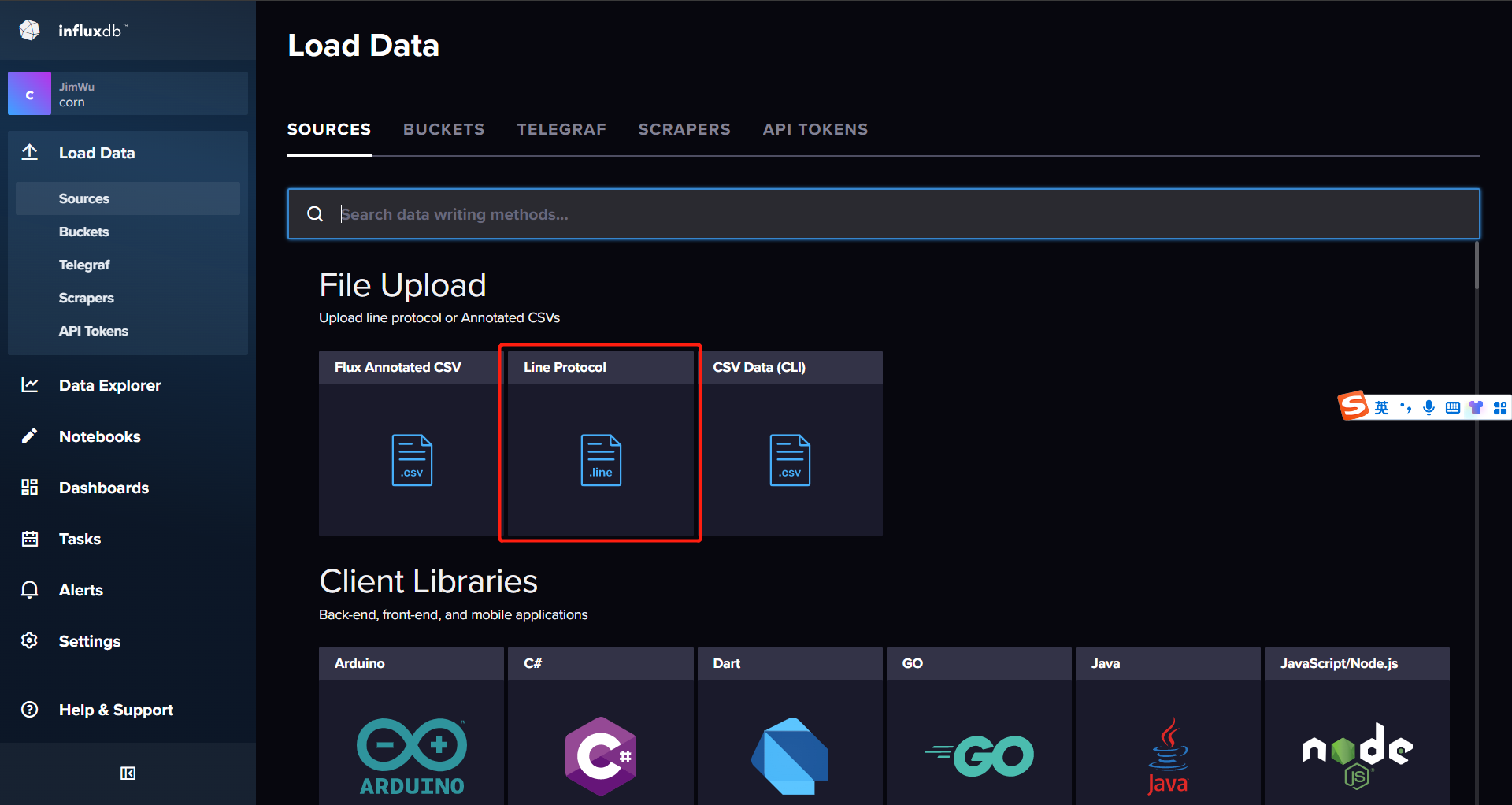Click the Help & Support question mark icon
The width and height of the screenshot is (1512, 805).
click(30, 709)
